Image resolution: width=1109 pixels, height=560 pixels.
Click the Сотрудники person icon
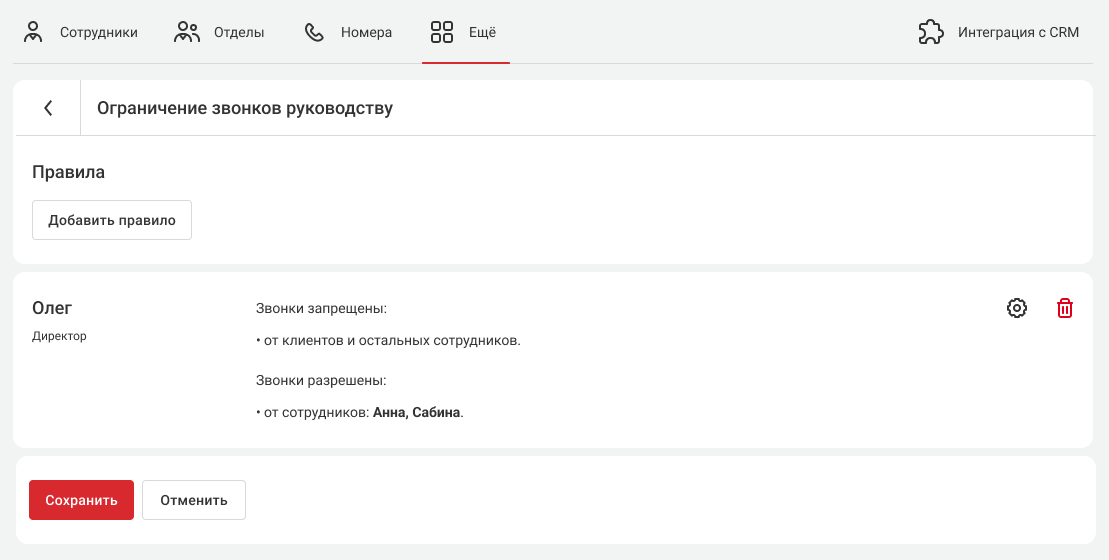click(34, 32)
